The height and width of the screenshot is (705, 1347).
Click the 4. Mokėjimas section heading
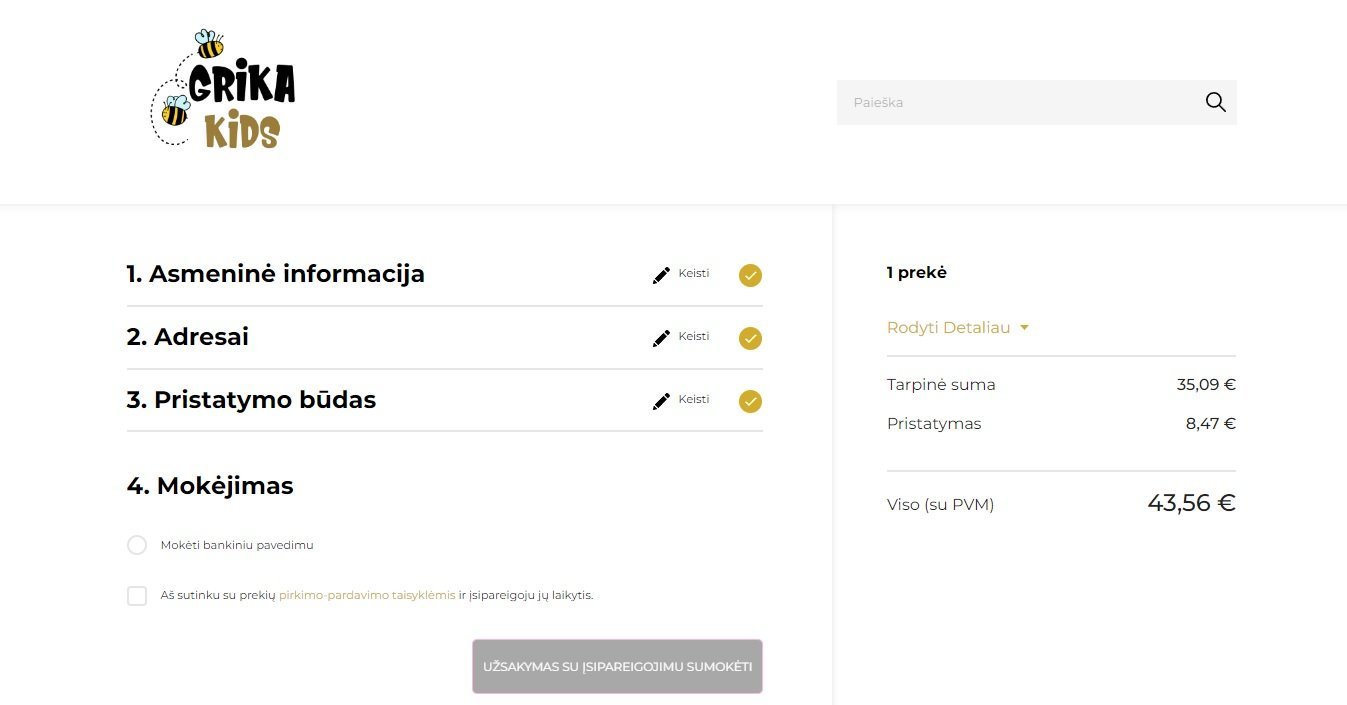pos(210,486)
